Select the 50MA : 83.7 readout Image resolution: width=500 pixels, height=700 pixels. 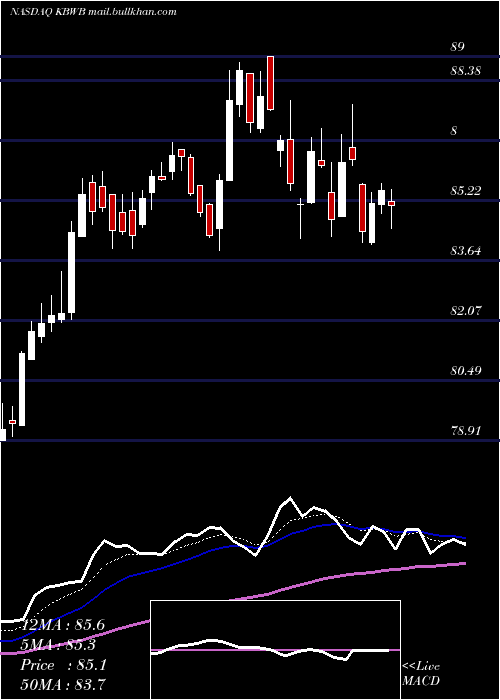pyautogui.click(x=63, y=685)
